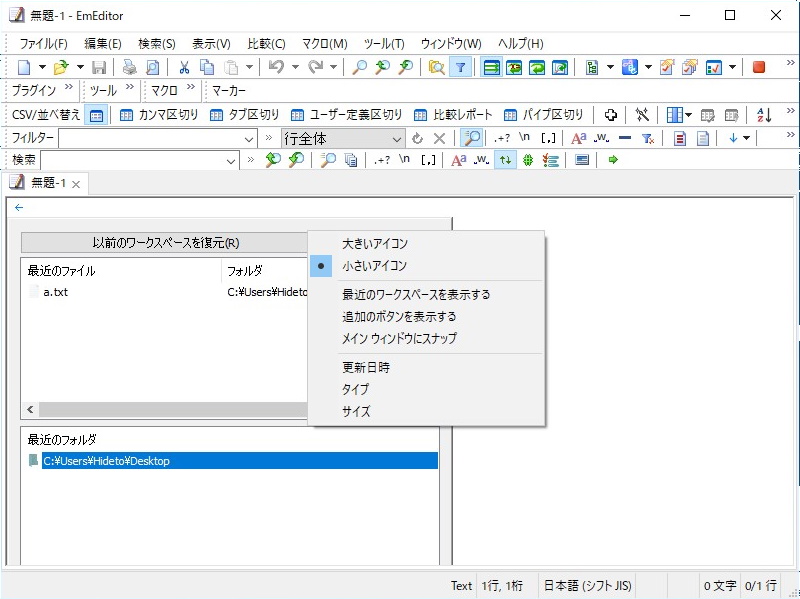Click the Sort A to Z icon
The height and width of the screenshot is (599, 800).
[764, 115]
